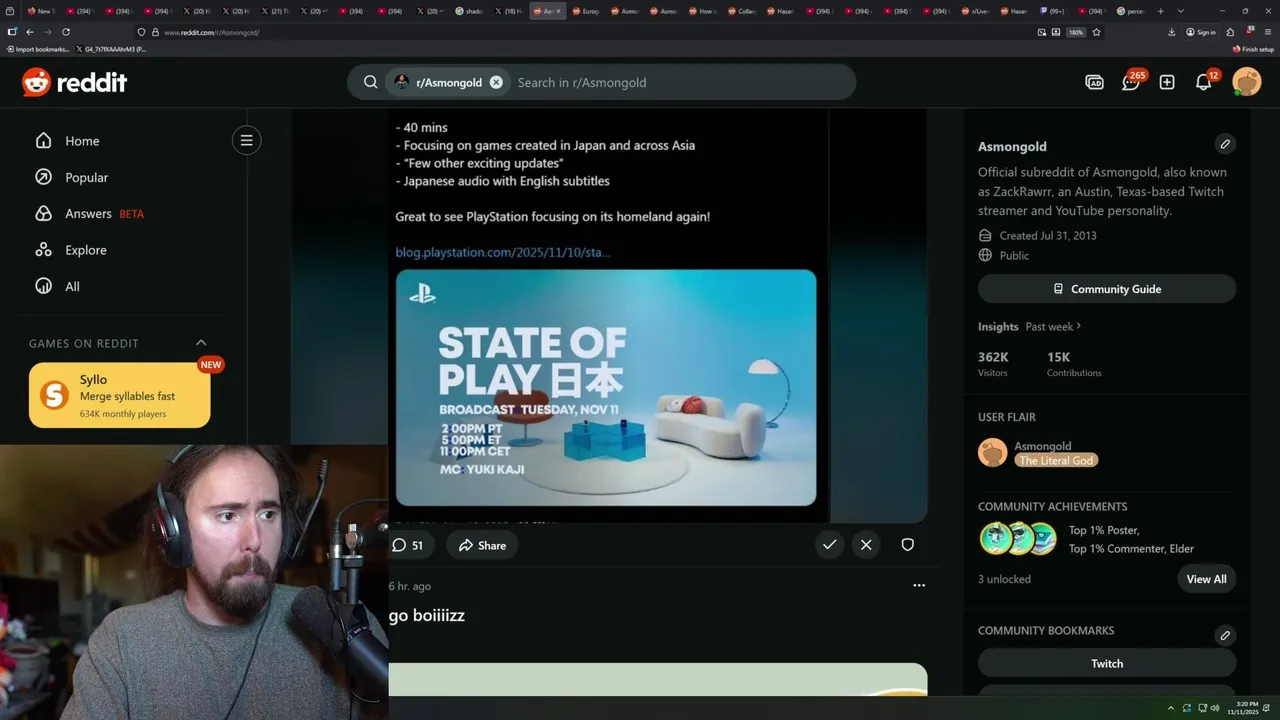Image resolution: width=1280 pixels, height=720 pixels.
Task: Approve the post with checkmark icon
Action: pyautogui.click(x=829, y=545)
